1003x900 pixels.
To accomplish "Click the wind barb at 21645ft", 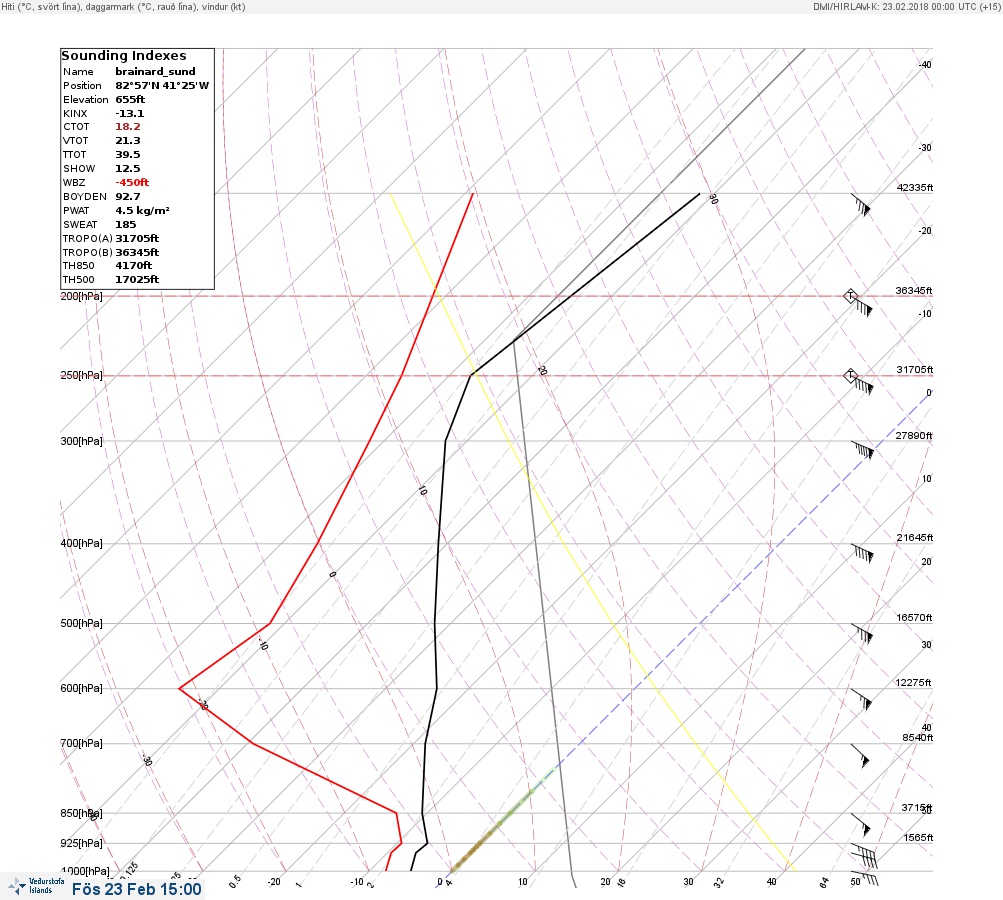I will click(862, 553).
